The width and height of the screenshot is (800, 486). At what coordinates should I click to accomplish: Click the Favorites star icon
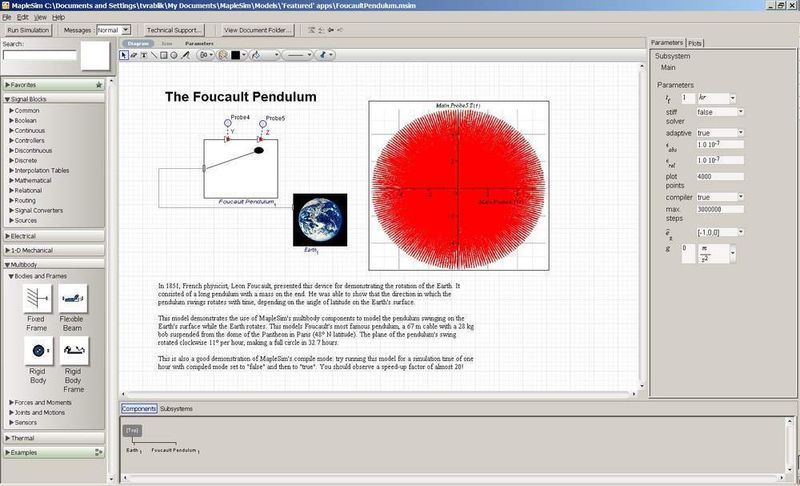click(x=99, y=85)
